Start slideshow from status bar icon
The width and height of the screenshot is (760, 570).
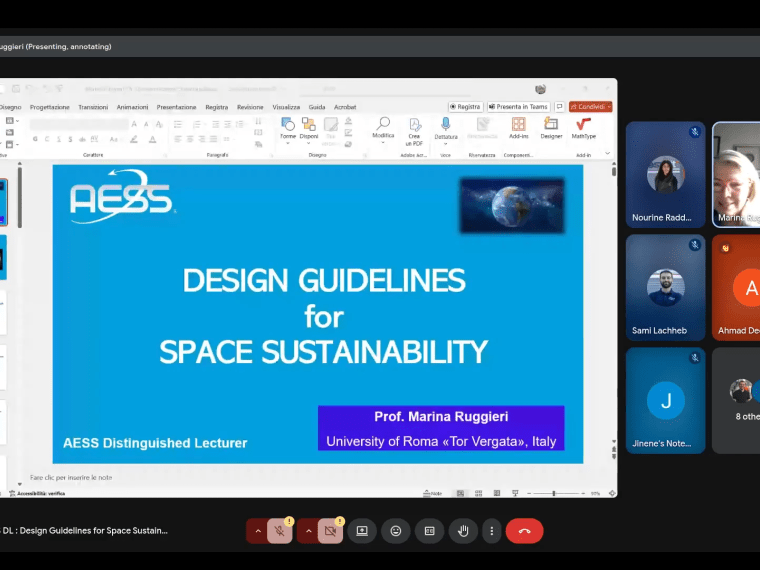click(515, 493)
